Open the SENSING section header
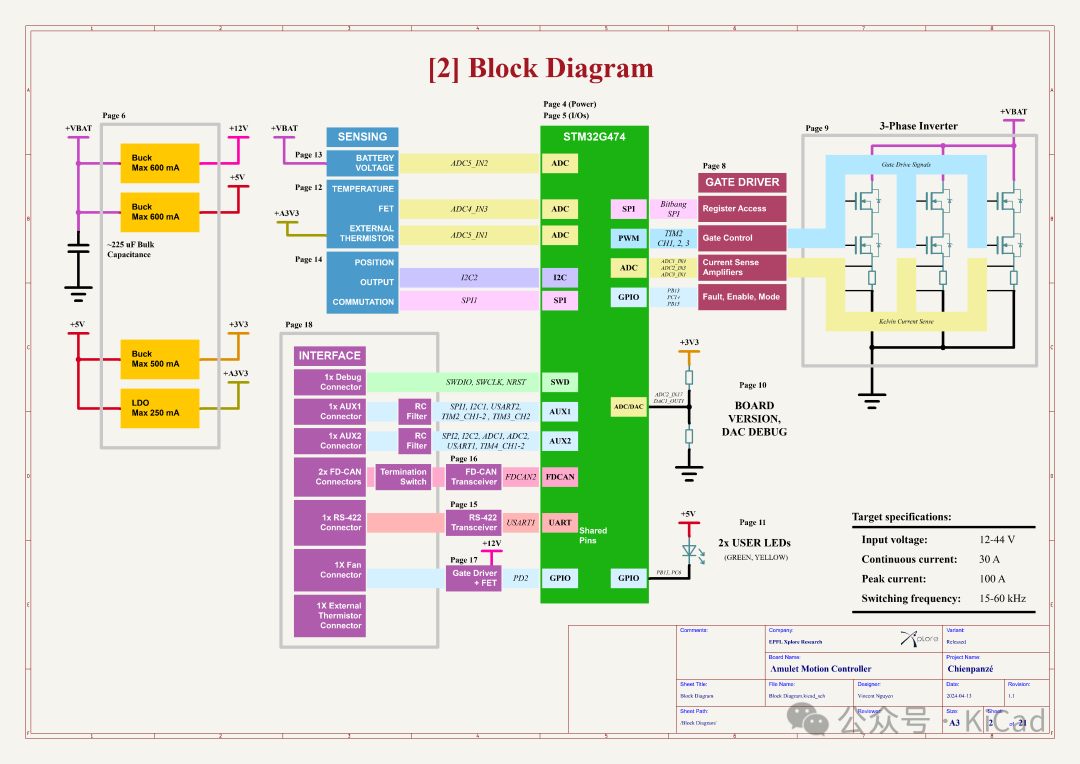Image resolution: width=1080 pixels, height=764 pixels. (x=361, y=136)
